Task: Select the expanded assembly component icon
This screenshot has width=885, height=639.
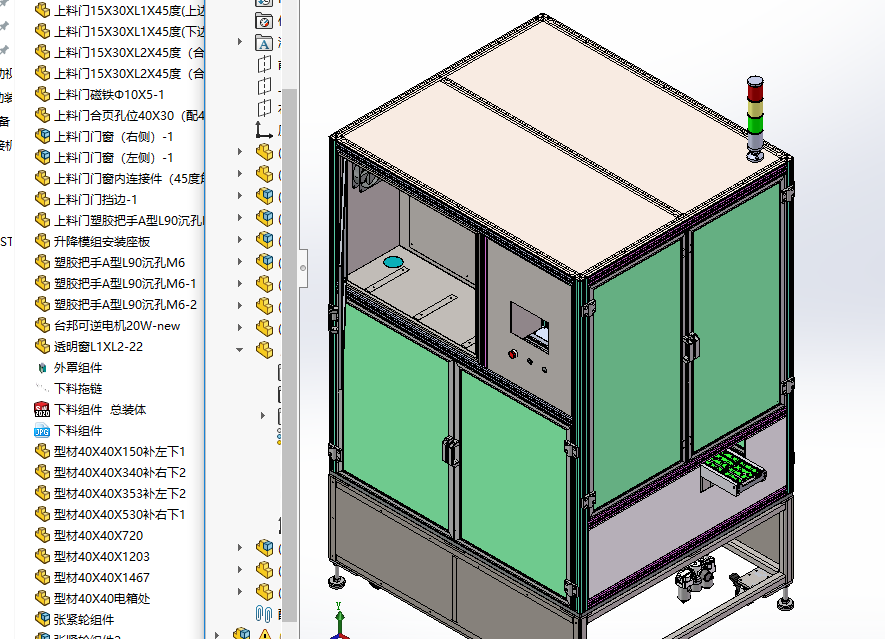Action: [264, 350]
